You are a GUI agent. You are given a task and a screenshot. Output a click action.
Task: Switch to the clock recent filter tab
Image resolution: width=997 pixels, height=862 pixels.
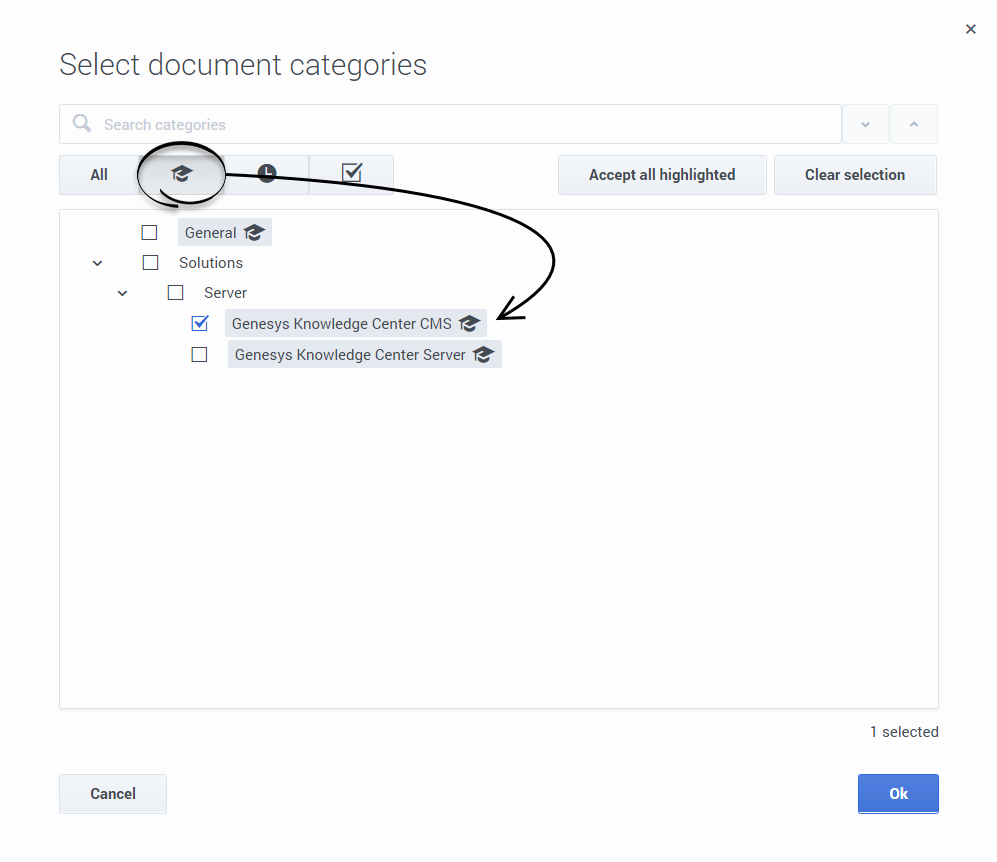[x=266, y=174]
